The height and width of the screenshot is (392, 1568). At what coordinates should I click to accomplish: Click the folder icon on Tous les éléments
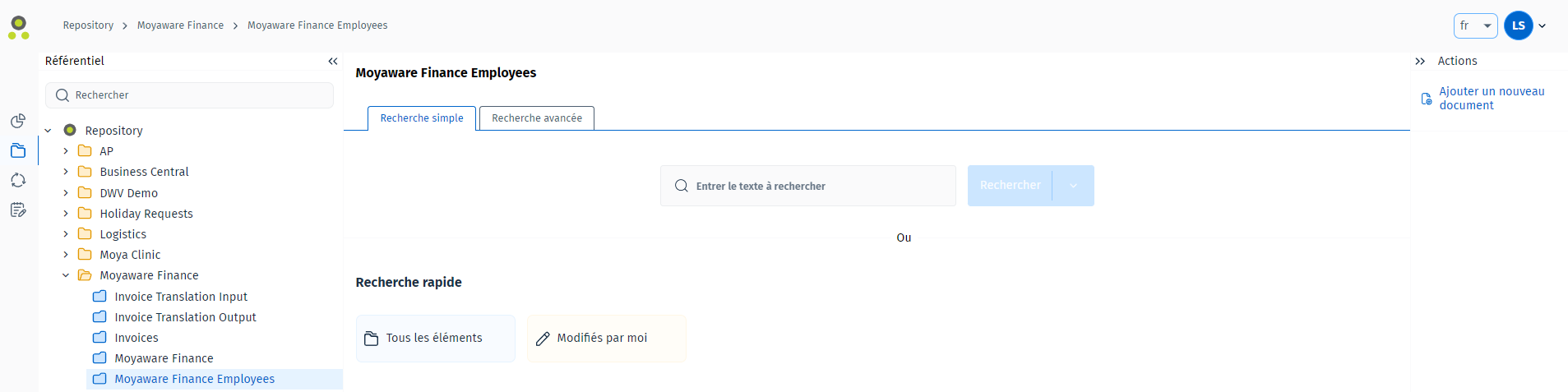coord(372,339)
